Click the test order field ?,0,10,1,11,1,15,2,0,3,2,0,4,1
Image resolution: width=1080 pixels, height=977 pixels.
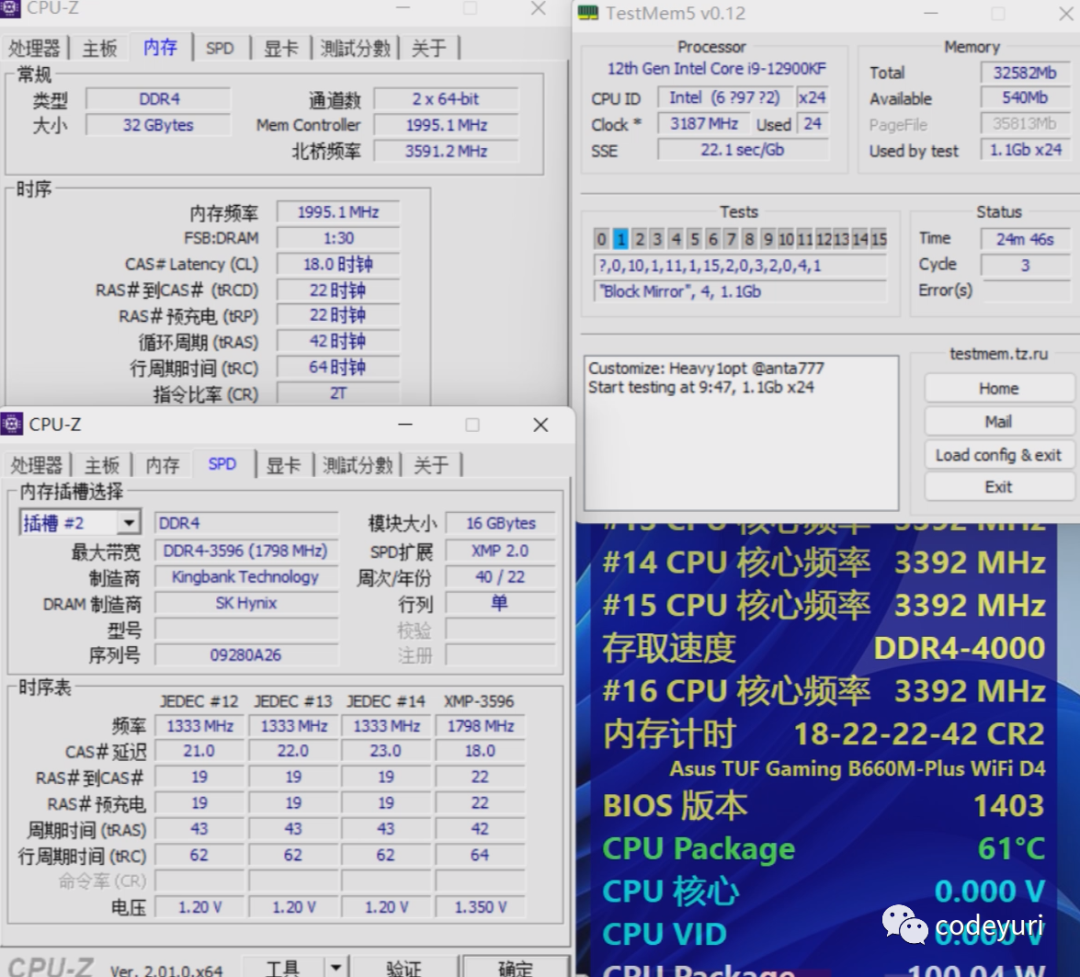pos(740,265)
